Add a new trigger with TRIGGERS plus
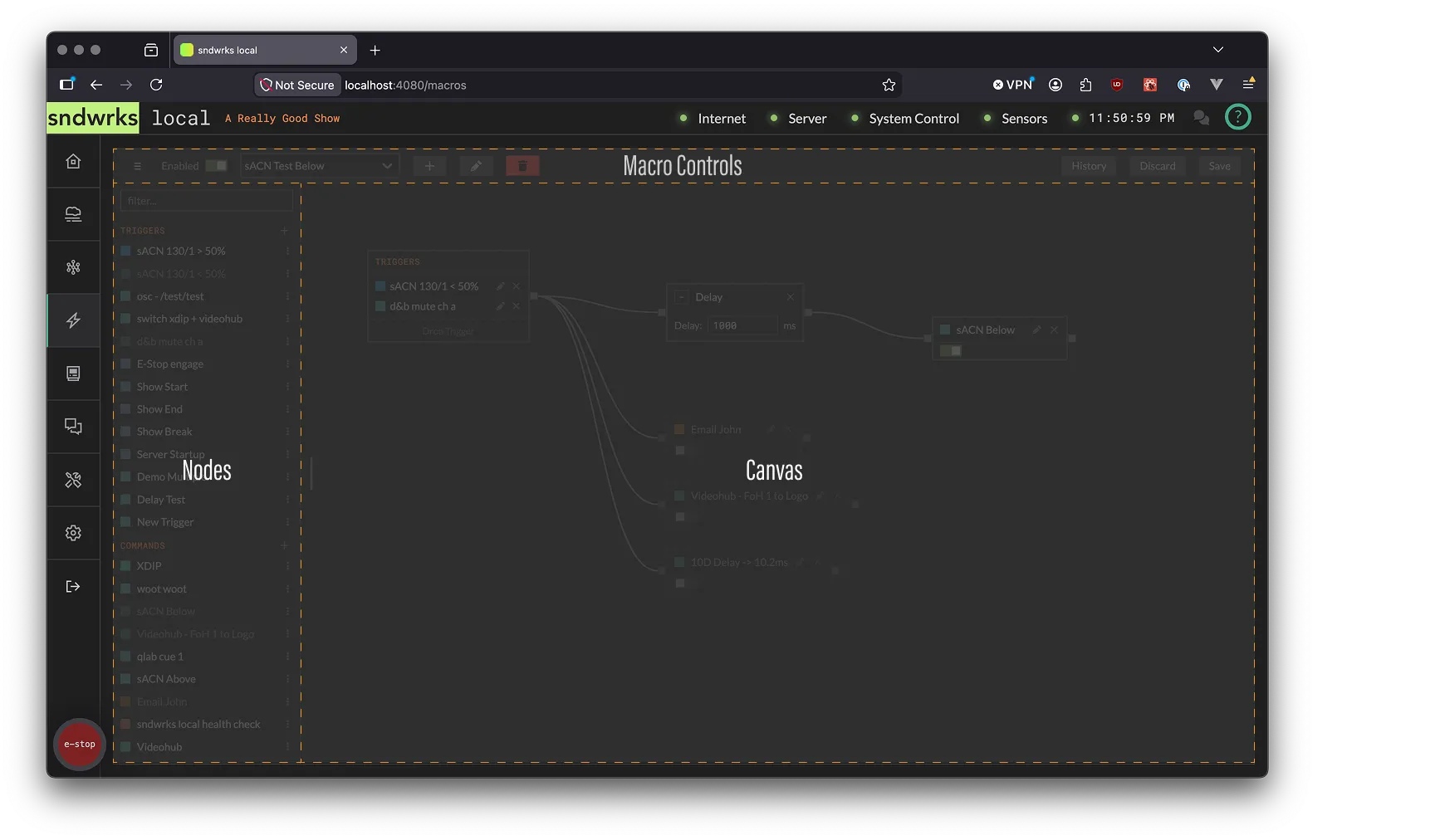The width and height of the screenshot is (1440, 840). 284,231
